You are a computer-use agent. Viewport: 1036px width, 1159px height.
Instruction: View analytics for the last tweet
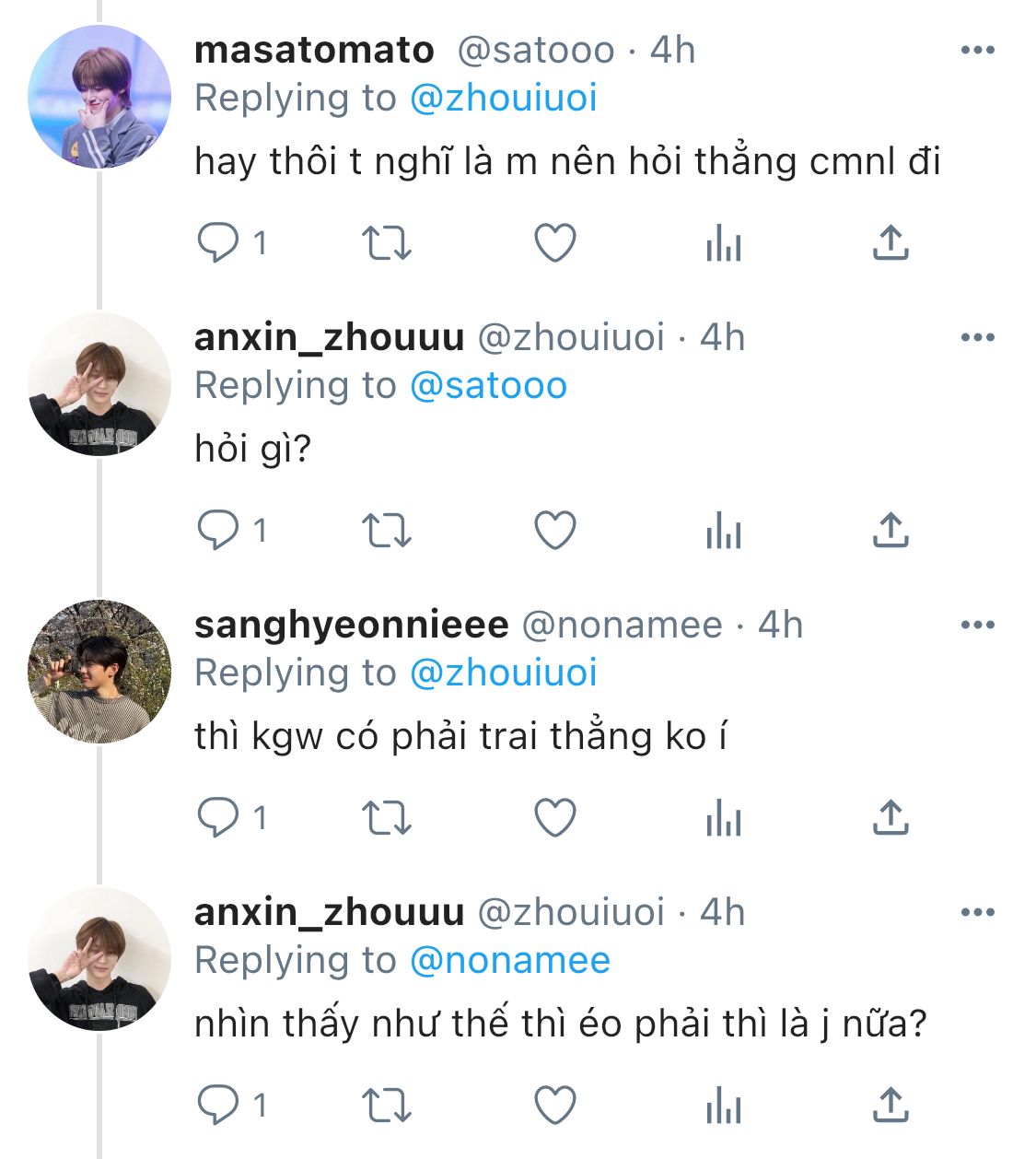pyautogui.click(x=723, y=1106)
